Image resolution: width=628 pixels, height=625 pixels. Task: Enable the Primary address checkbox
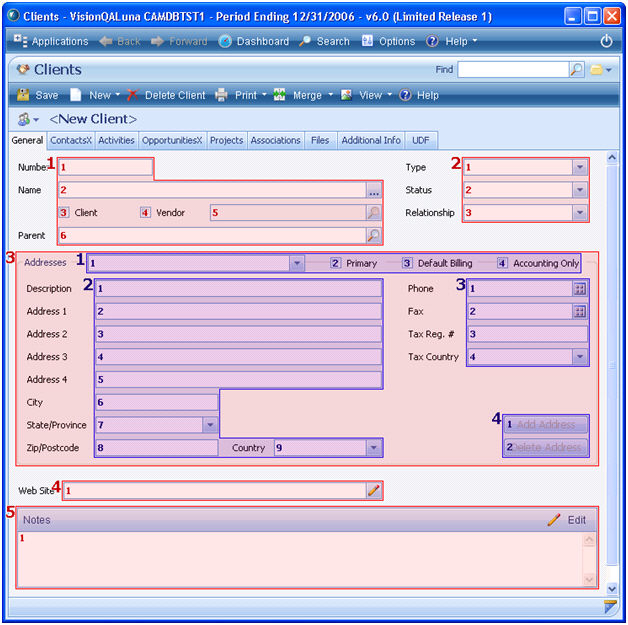pyautogui.click(x=336, y=264)
